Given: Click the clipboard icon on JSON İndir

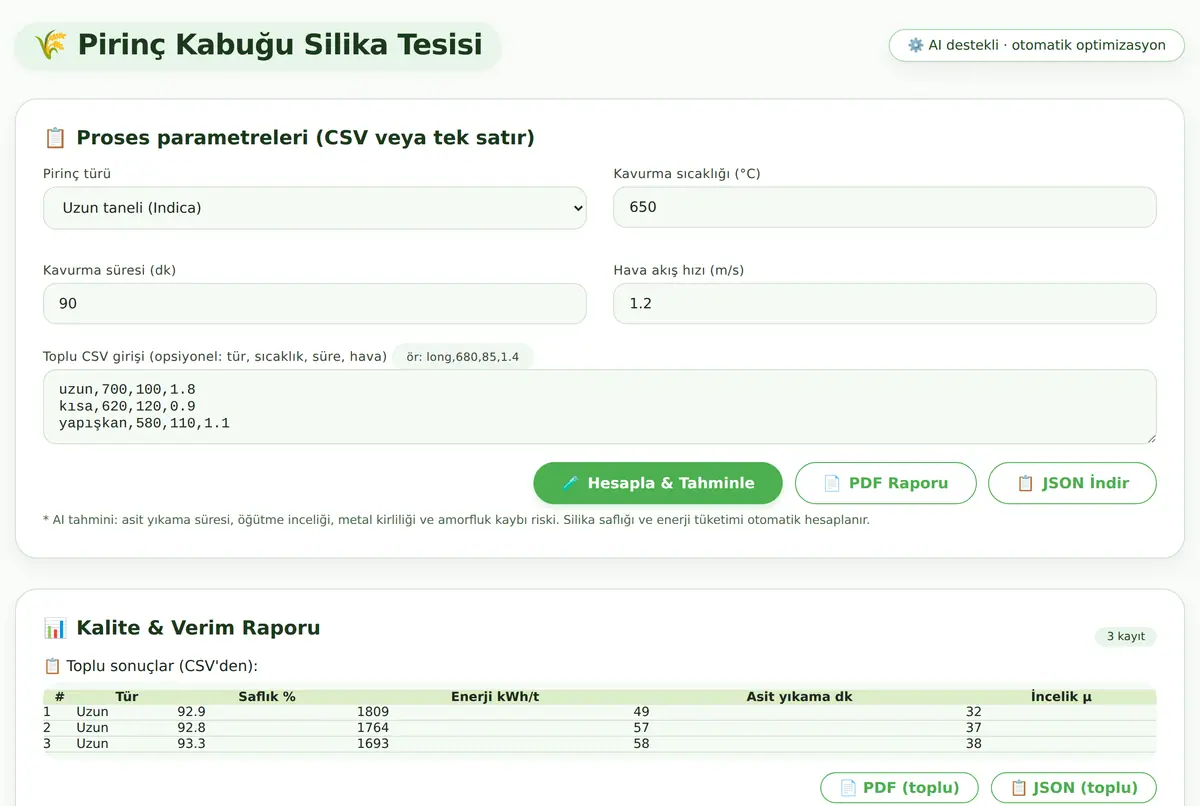Looking at the screenshot, I should pos(1025,483).
